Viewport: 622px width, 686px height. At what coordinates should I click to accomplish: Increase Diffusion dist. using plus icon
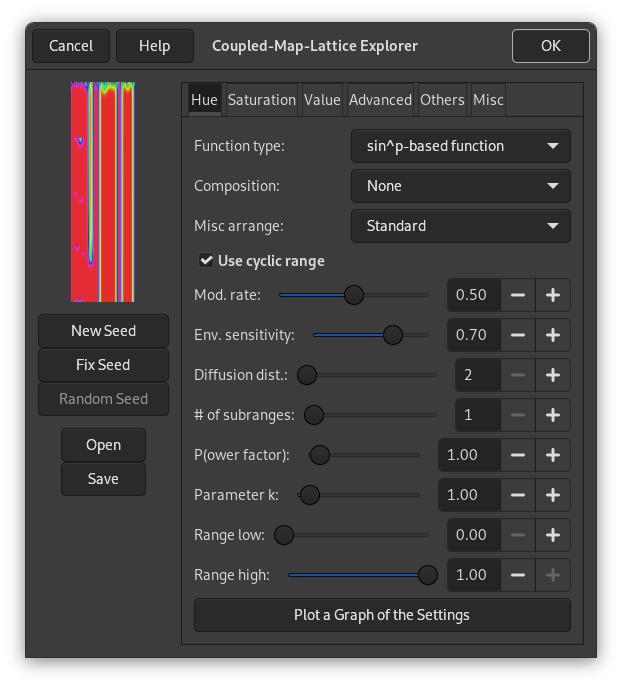point(553,375)
